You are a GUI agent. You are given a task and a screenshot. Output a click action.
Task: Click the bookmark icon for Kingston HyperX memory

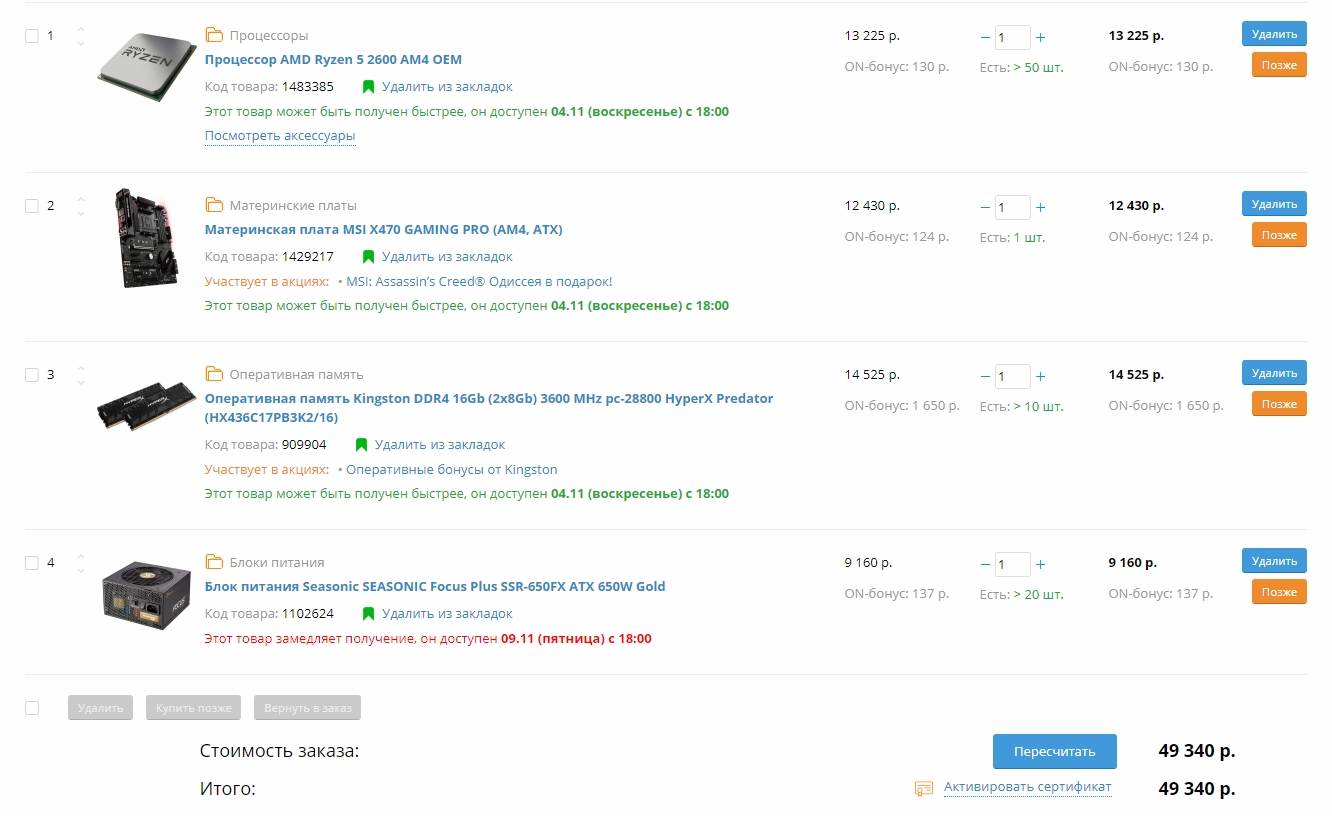(x=361, y=445)
